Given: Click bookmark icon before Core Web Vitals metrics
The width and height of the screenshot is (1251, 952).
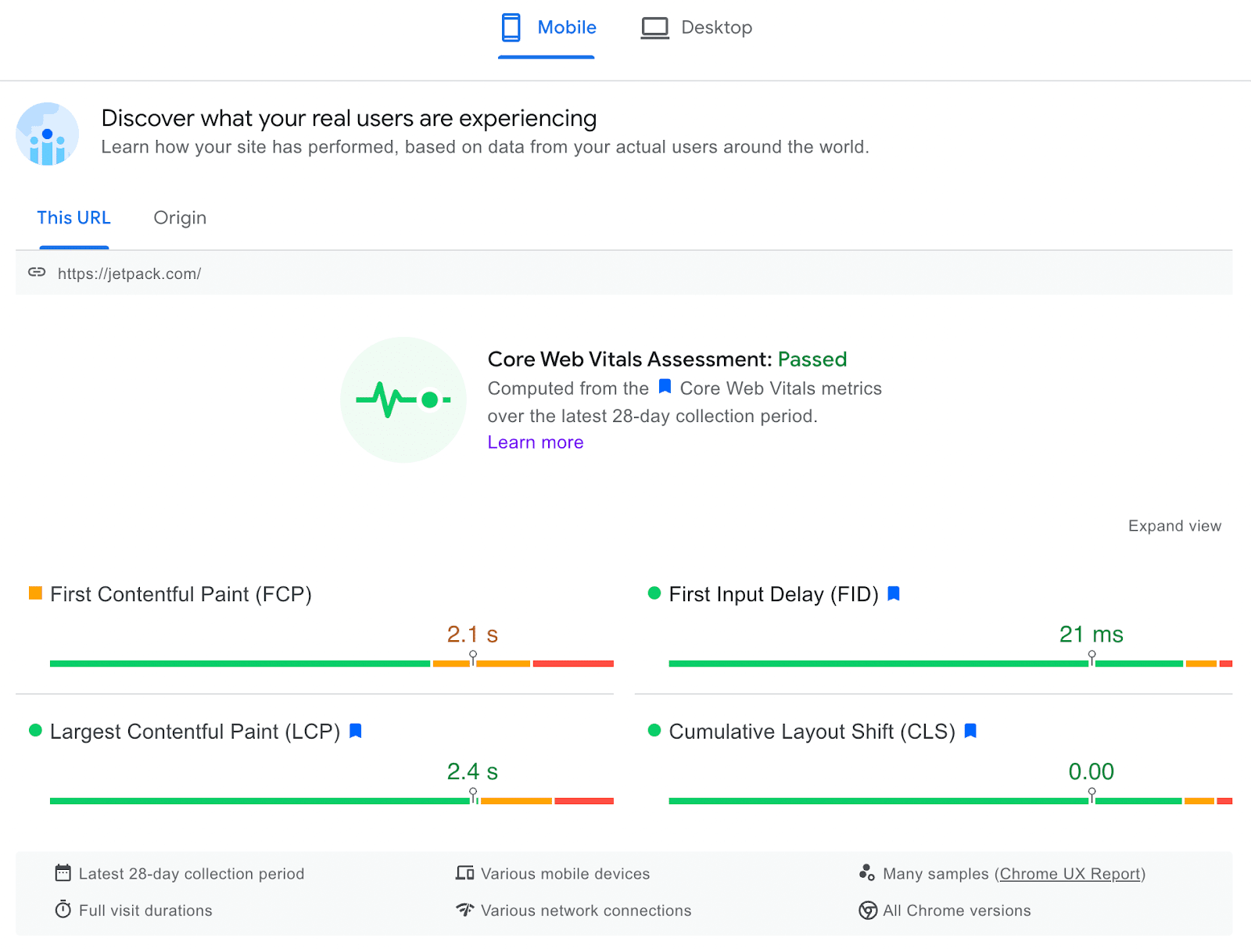Looking at the screenshot, I should pos(665,386).
